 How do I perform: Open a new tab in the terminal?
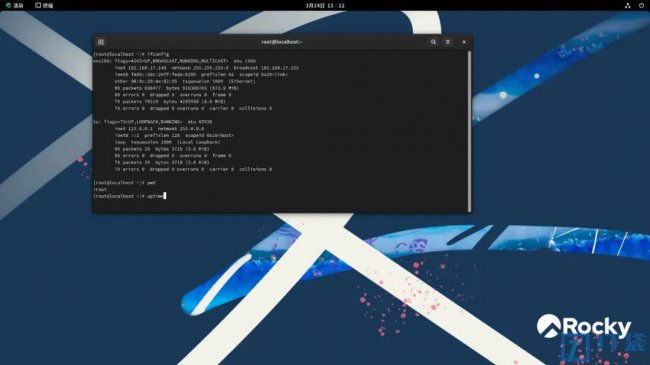pos(101,42)
